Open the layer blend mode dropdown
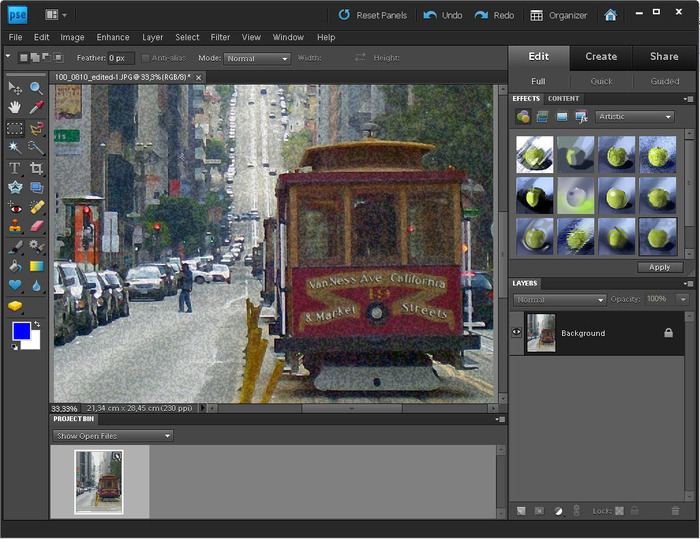The width and height of the screenshot is (700, 539). 559,300
